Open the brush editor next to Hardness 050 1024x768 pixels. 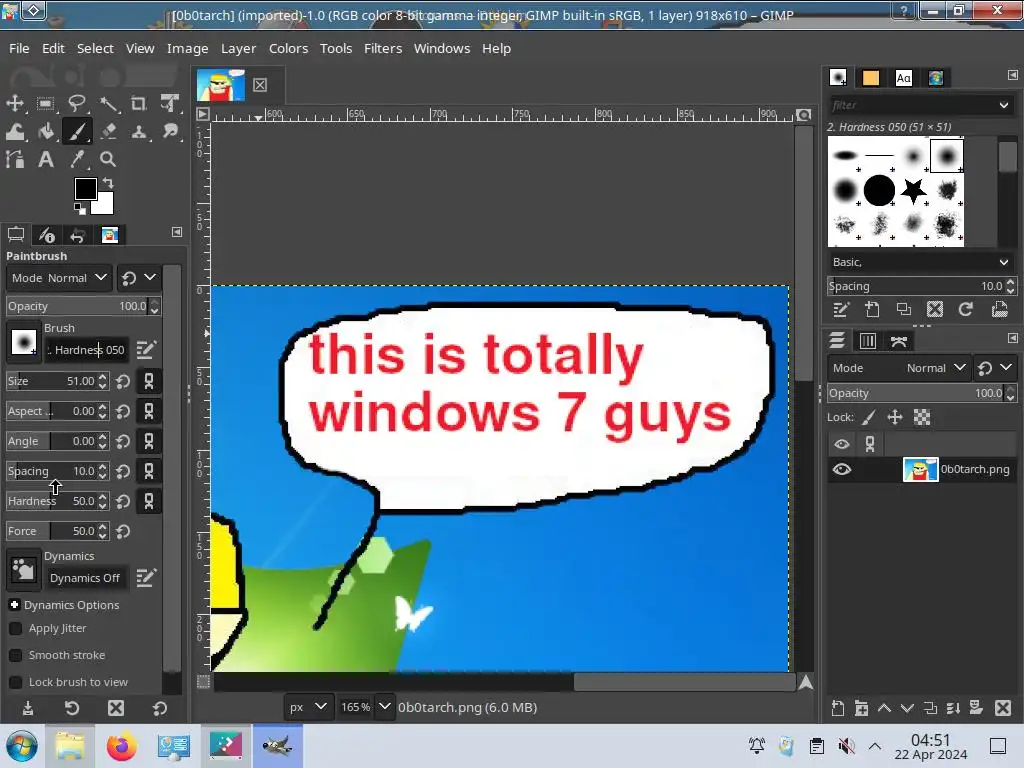coord(146,350)
